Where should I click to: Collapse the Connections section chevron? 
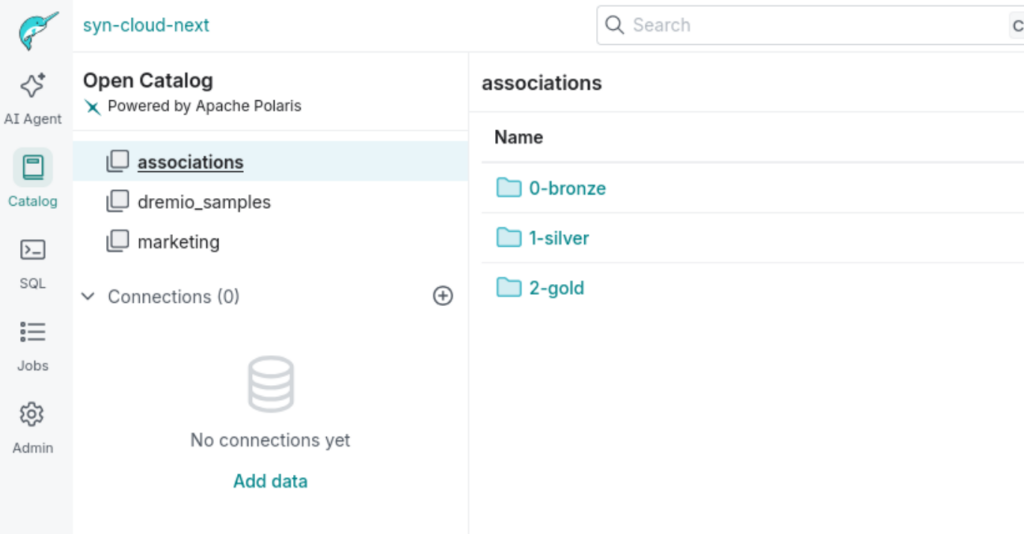point(88,296)
